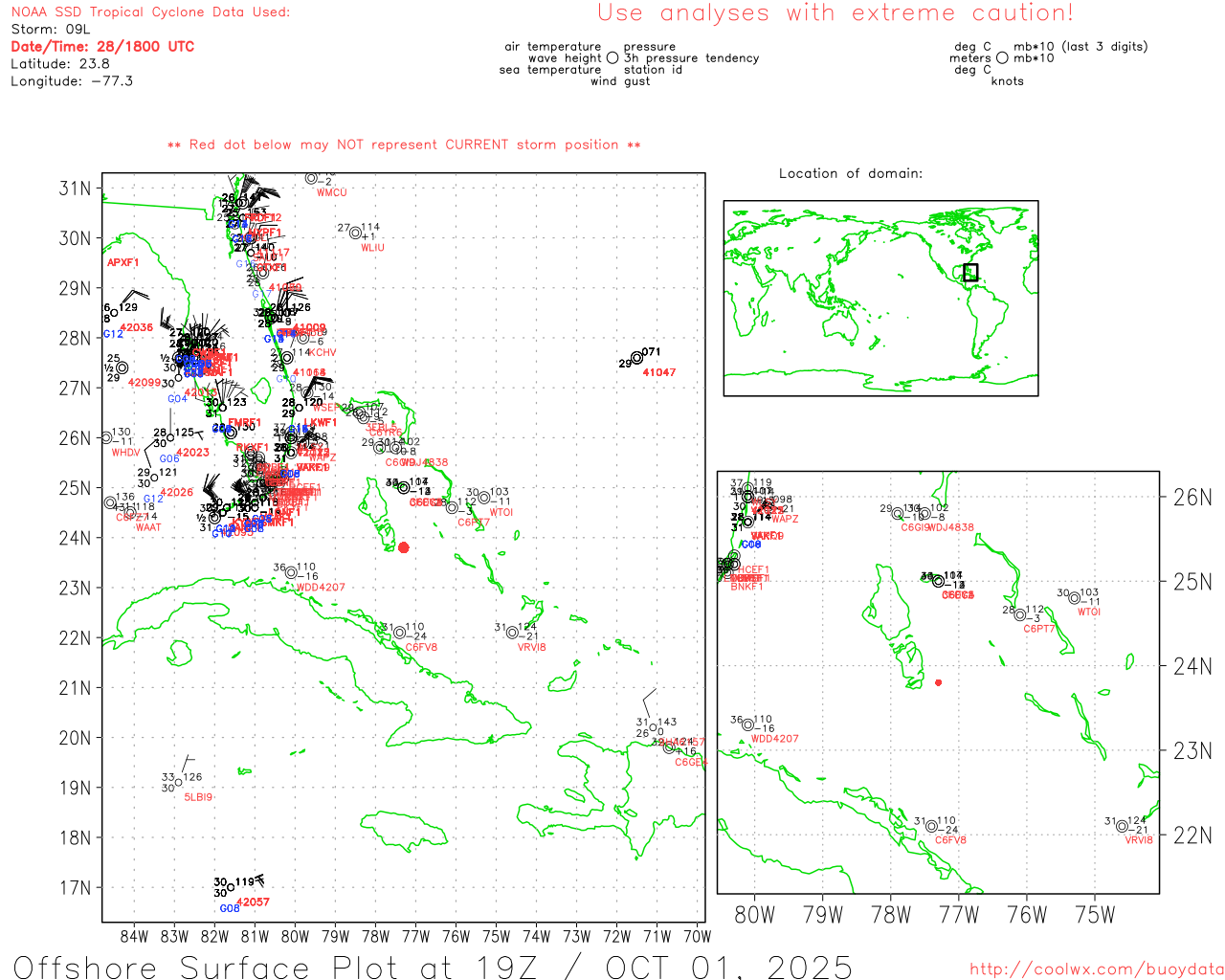Click the 'mb*10 (last 3 digits)' legend label
The width and height of the screenshot is (1225, 980).
click(x=1080, y=47)
